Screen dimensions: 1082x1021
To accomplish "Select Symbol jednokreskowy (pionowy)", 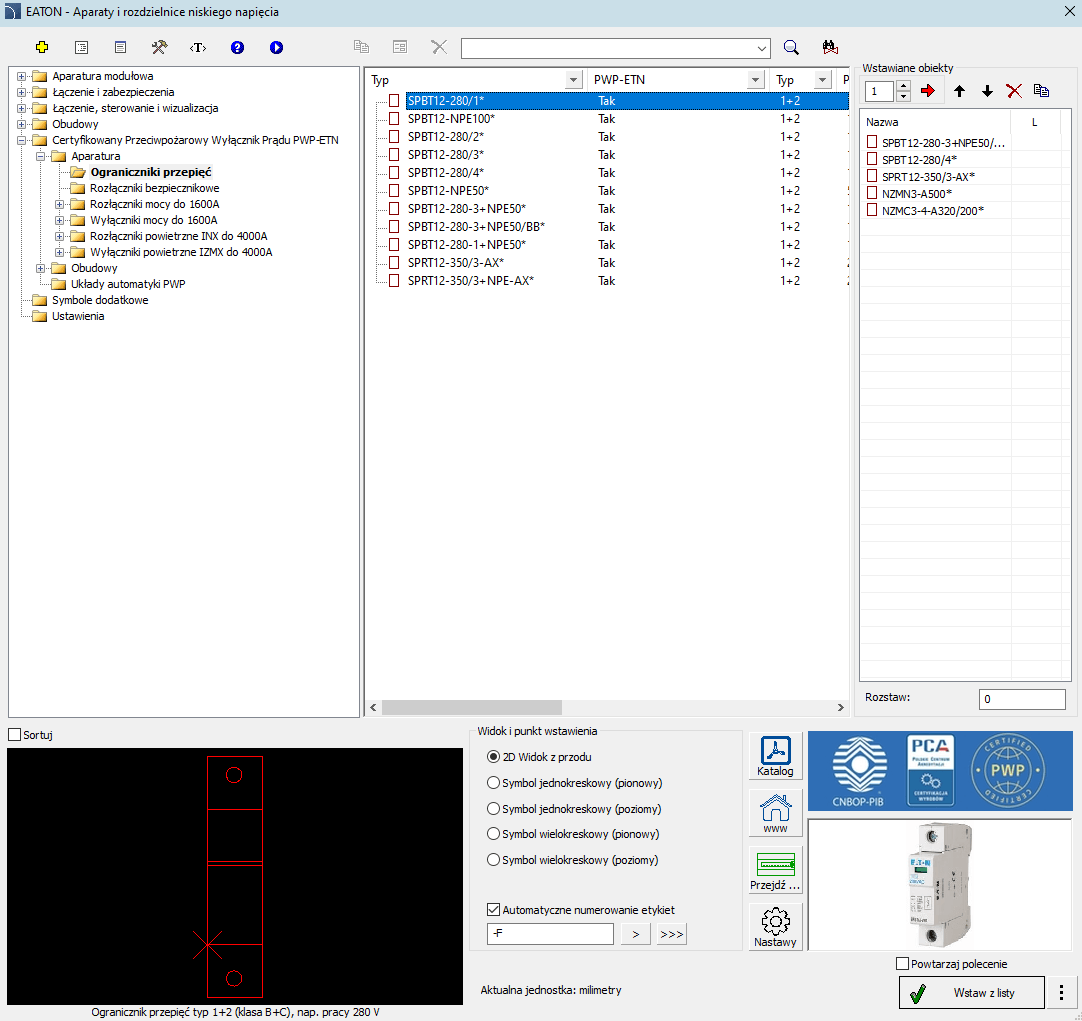I will 493,783.
